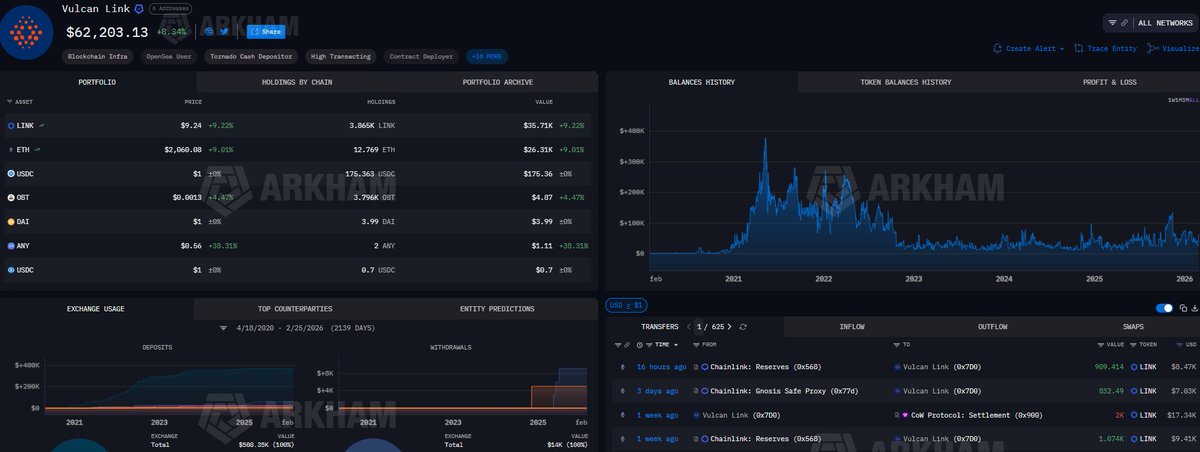Click the DAI token icon in portfolio
The width and height of the screenshot is (1200, 452).
[11, 221]
